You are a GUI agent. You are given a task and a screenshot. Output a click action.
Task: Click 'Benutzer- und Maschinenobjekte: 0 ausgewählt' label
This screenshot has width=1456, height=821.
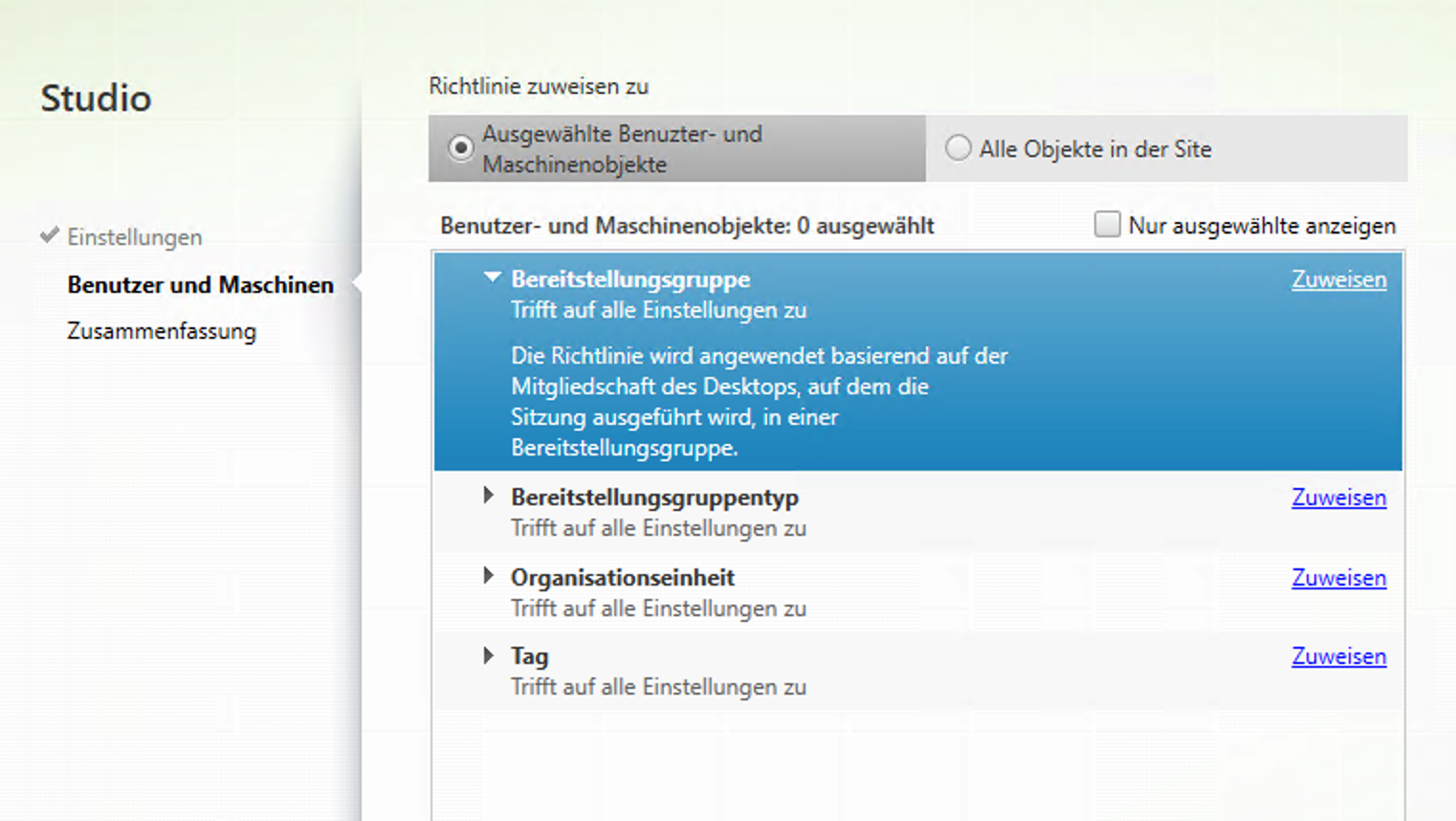tap(687, 226)
